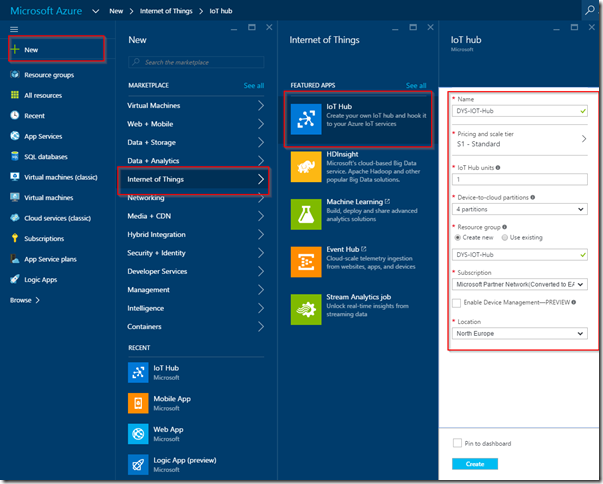Click See all link under Marketplace
The height and width of the screenshot is (484, 603).
(x=254, y=86)
